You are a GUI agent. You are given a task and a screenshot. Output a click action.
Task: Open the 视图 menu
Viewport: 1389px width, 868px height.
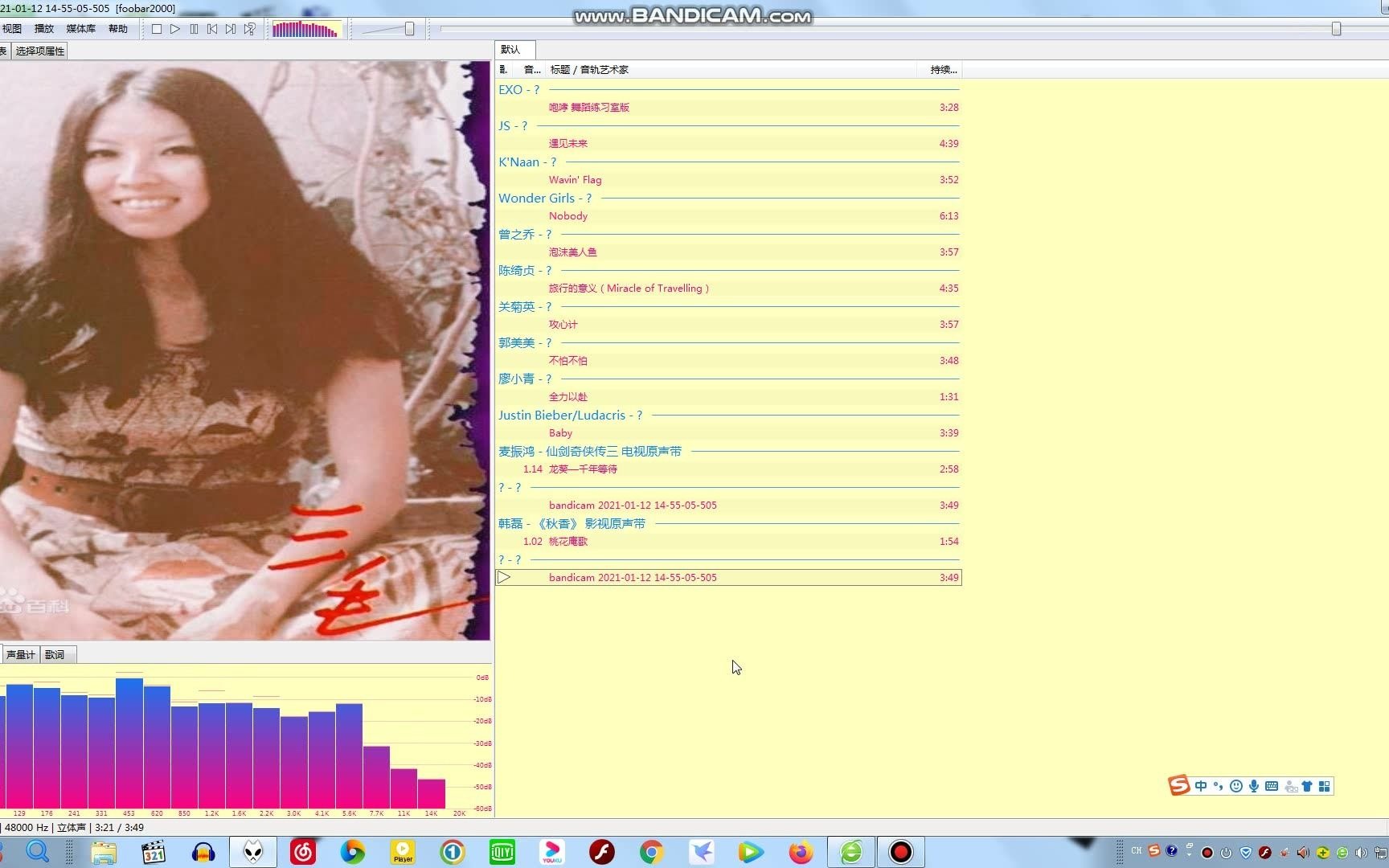click(12, 29)
